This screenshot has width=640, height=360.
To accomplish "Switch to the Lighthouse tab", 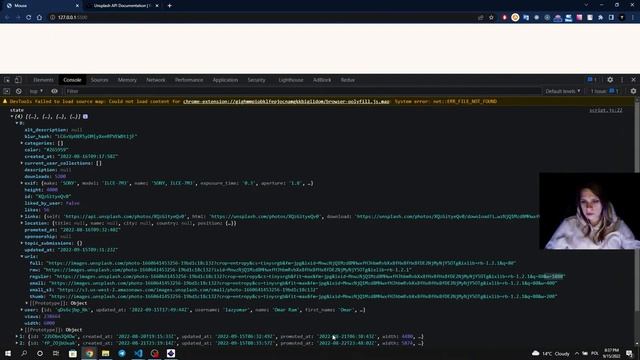I will 291,80.
